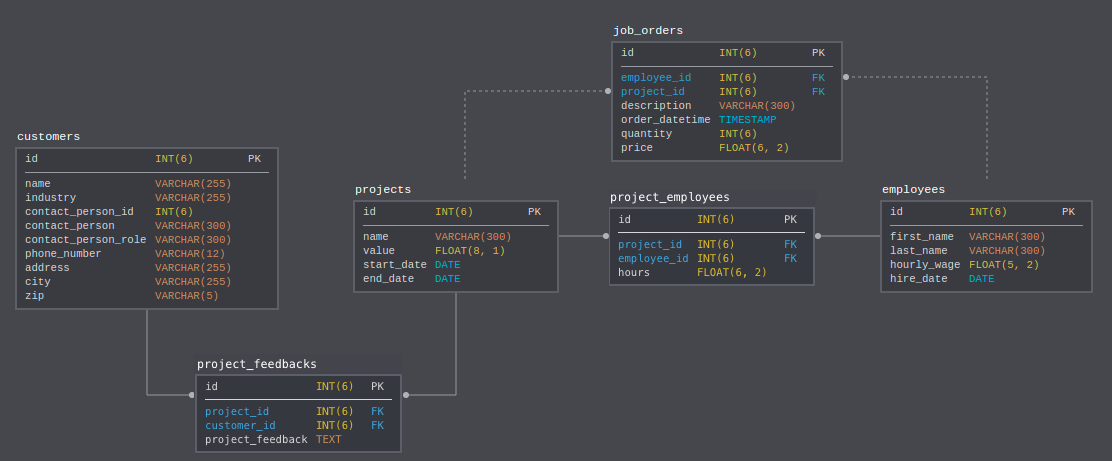Click the contact_person_role field in customers
The image size is (1112, 461).
[x=147, y=240]
